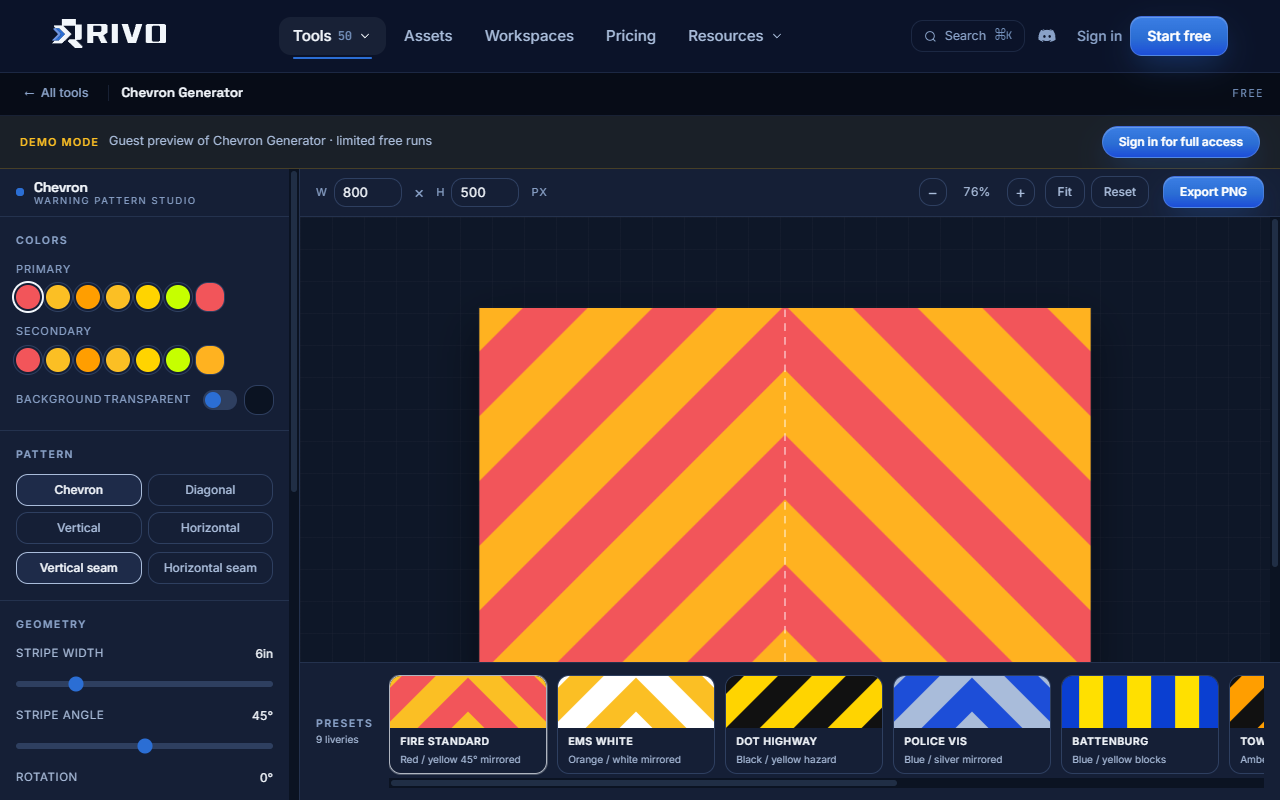Click the Start free button
This screenshot has width=1280, height=800.
[x=1179, y=36]
